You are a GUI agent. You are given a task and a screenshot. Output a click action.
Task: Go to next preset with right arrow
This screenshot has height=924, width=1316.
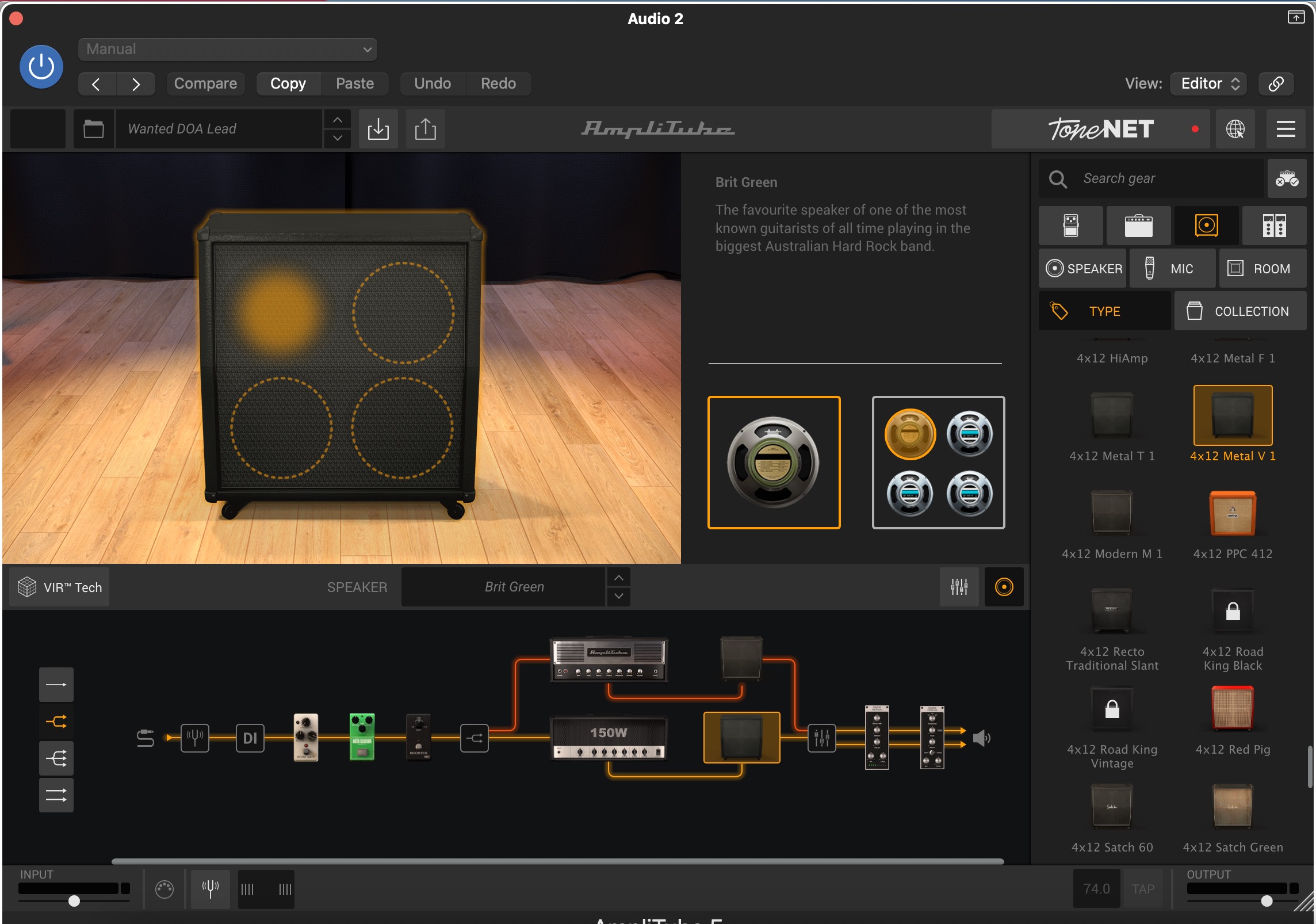(x=136, y=84)
